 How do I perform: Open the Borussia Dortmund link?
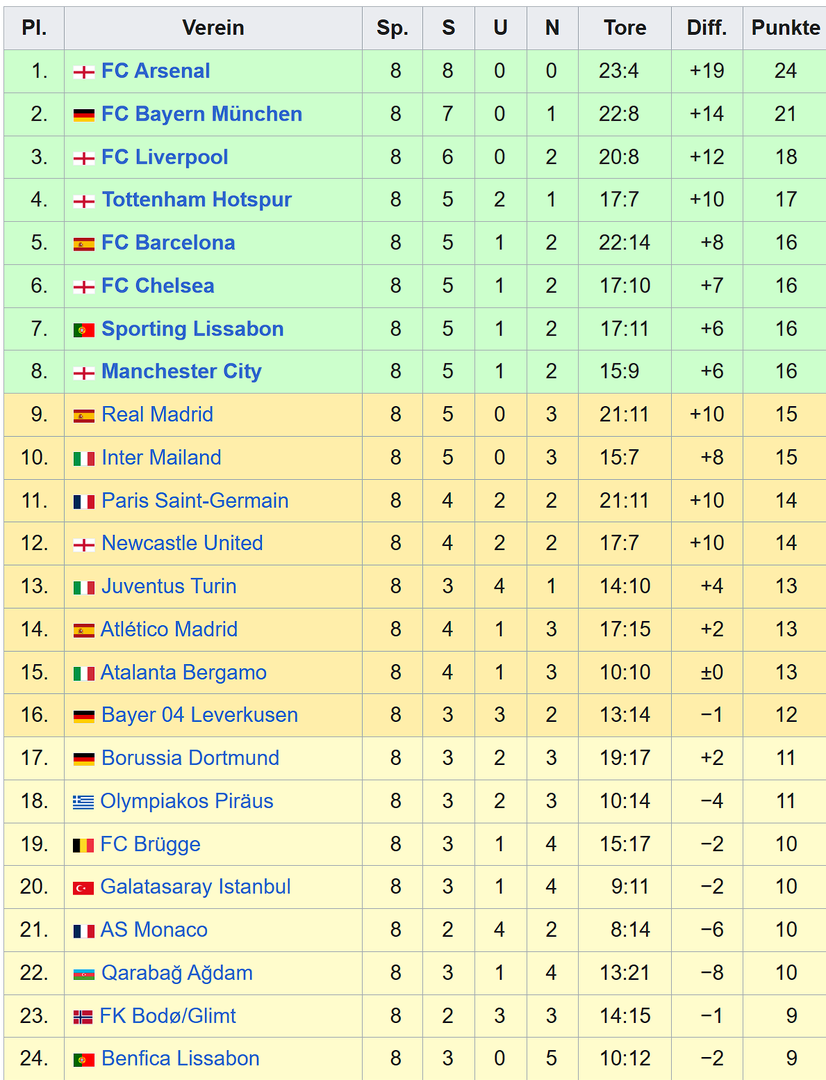click(190, 758)
